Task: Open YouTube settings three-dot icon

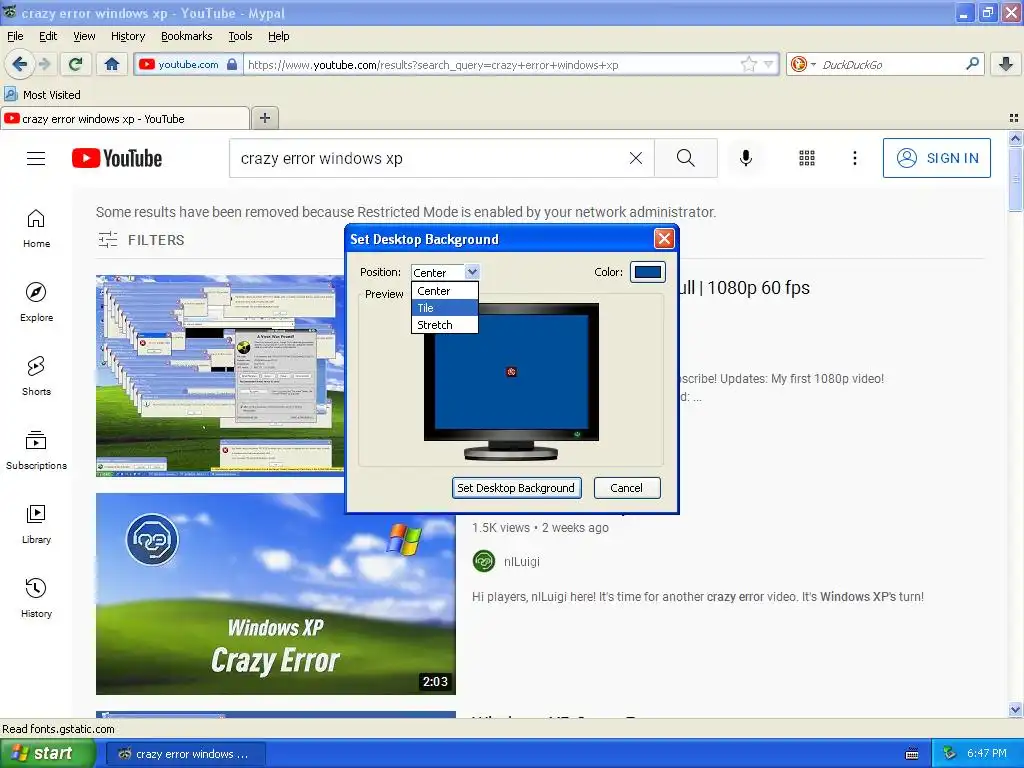Action: (854, 158)
